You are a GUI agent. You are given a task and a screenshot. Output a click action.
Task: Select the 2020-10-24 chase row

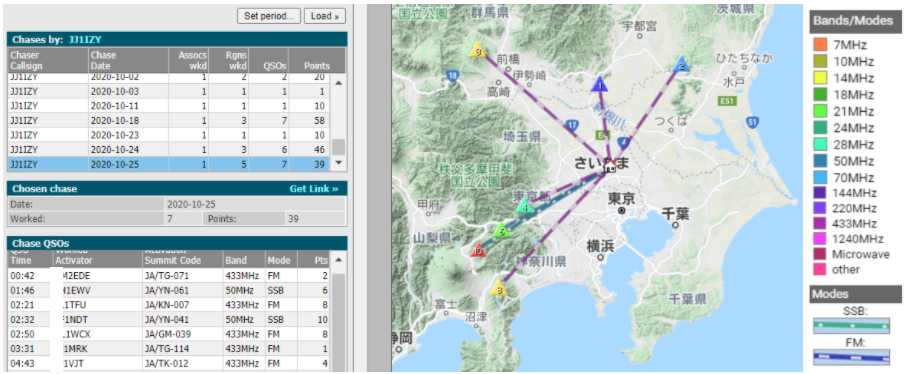pos(169,149)
